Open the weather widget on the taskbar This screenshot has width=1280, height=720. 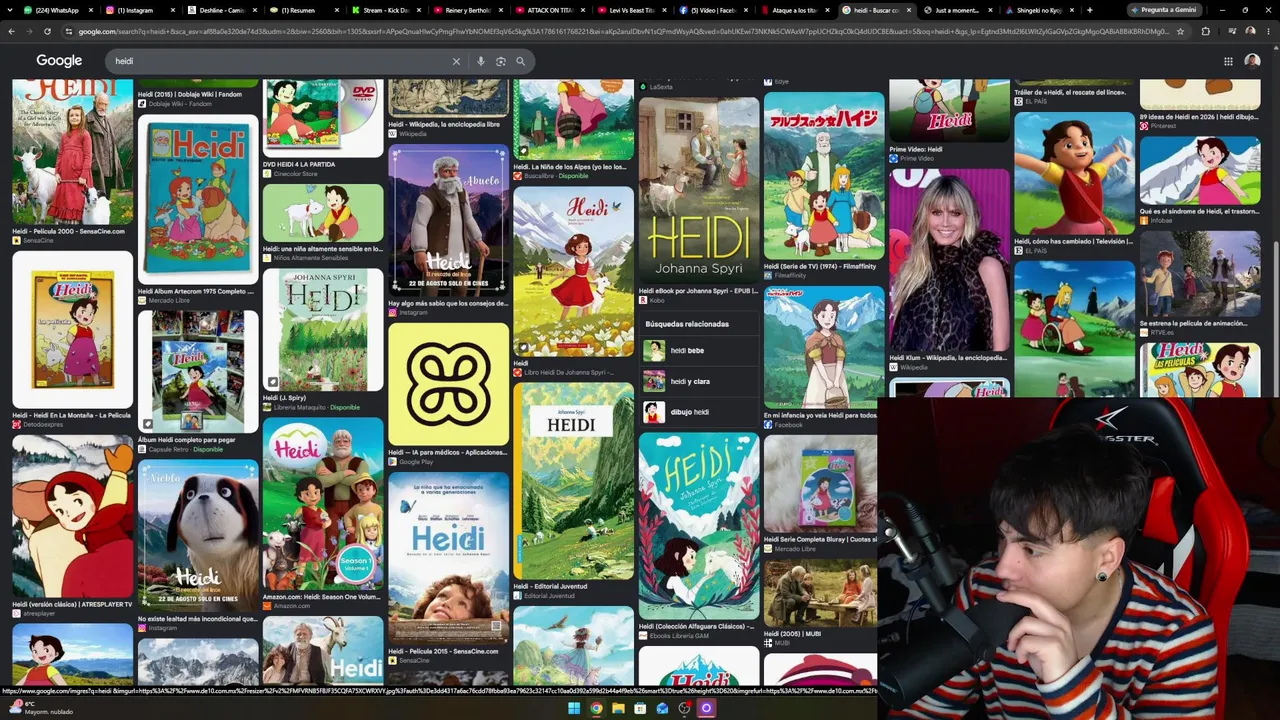tap(40, 707)
